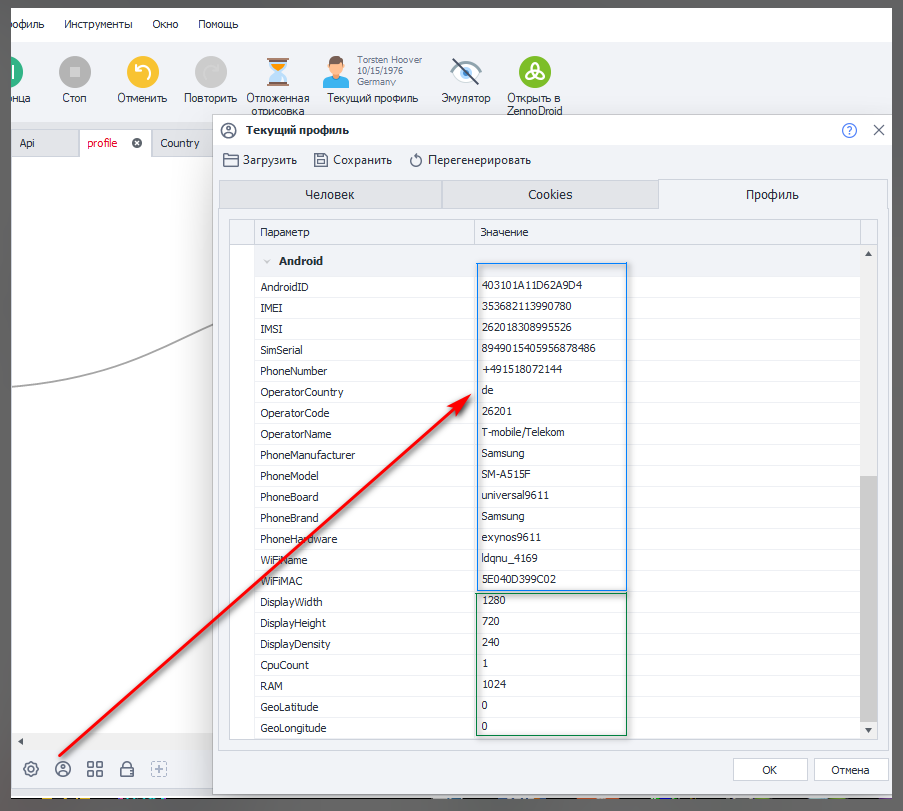This screenshot has width=903, height=811.
Task: Open Инструменты menu
Action: [98, 24]
